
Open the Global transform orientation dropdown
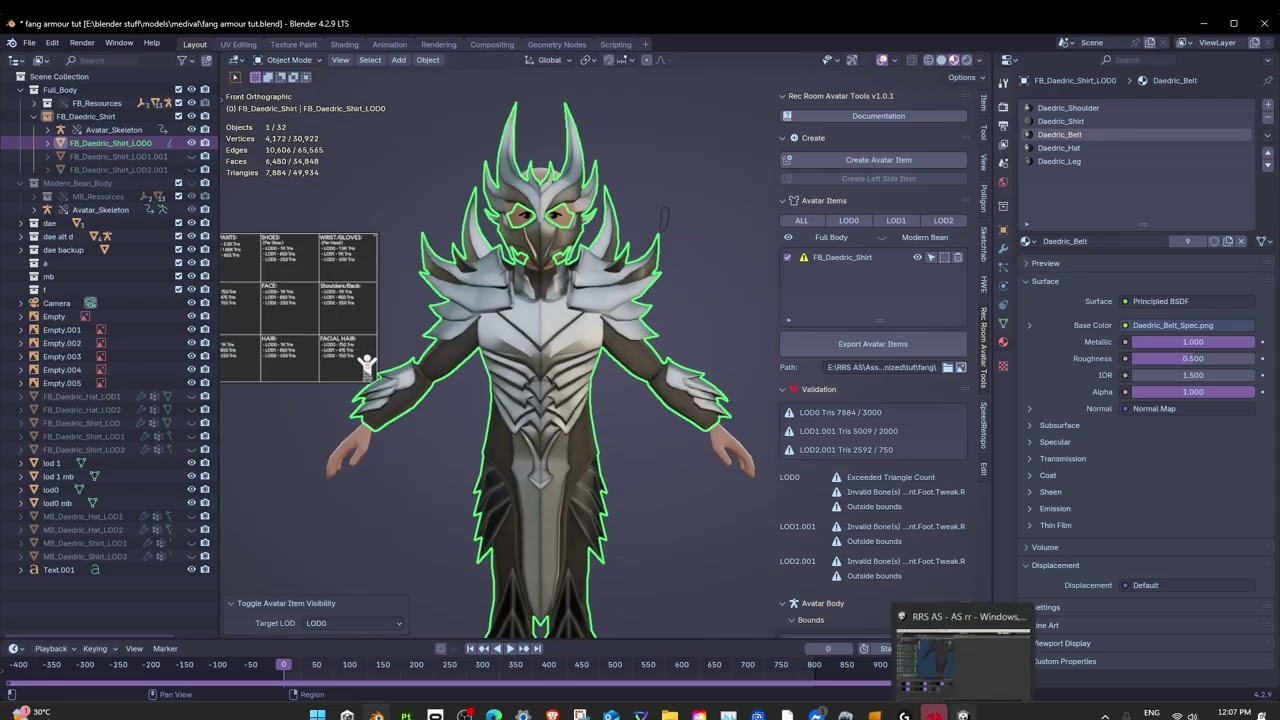tap(550, 60)
